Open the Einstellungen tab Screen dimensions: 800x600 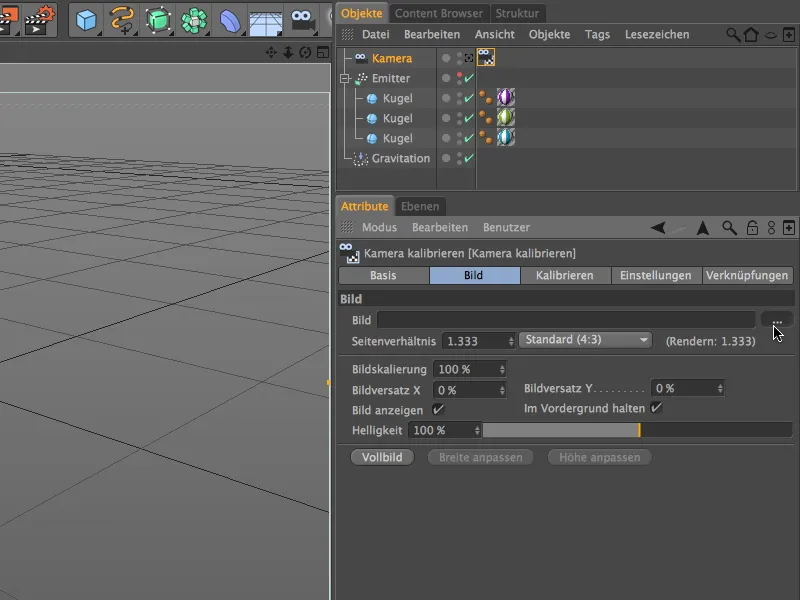click(x=656, y=276)
